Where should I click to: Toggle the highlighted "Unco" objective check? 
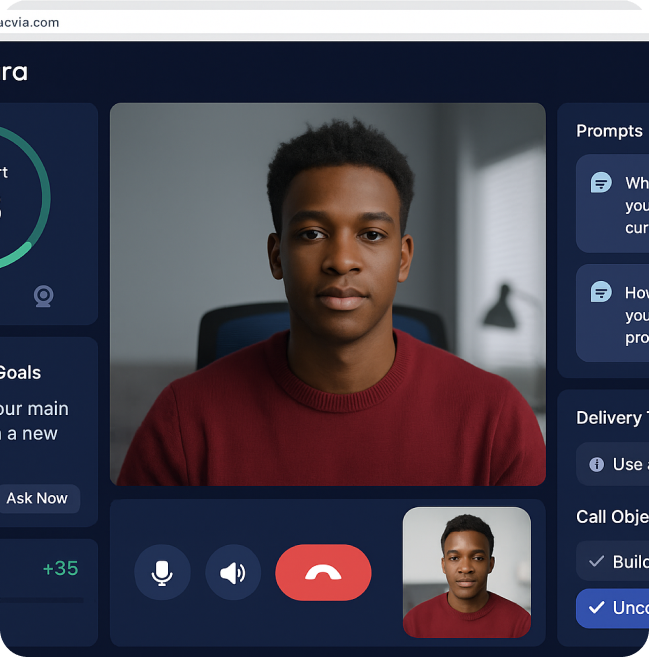[597, 607]
